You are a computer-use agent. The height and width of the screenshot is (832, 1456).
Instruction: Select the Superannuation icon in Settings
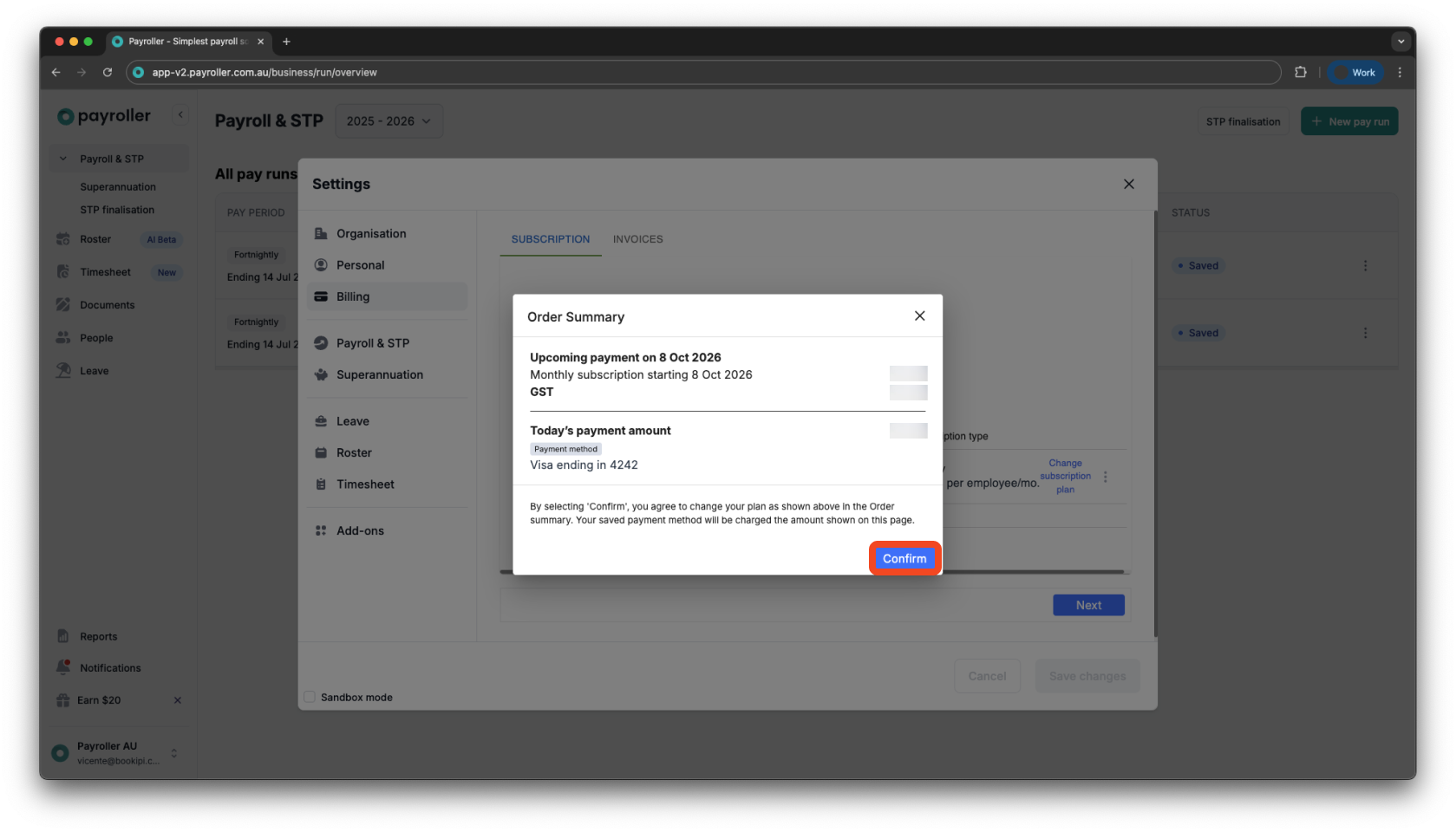321,374
